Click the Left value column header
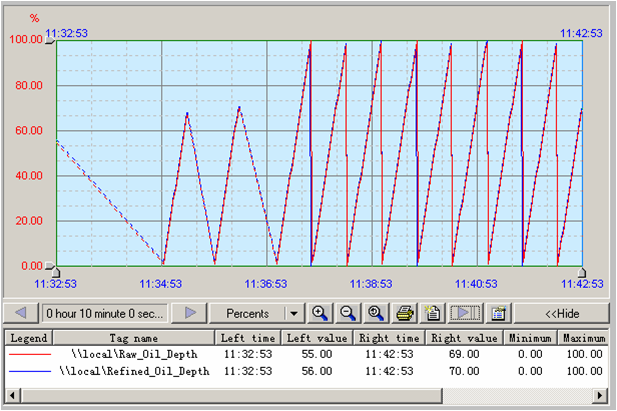The width and height of the screenshot is (617, 411). click(x=317, y=338)
